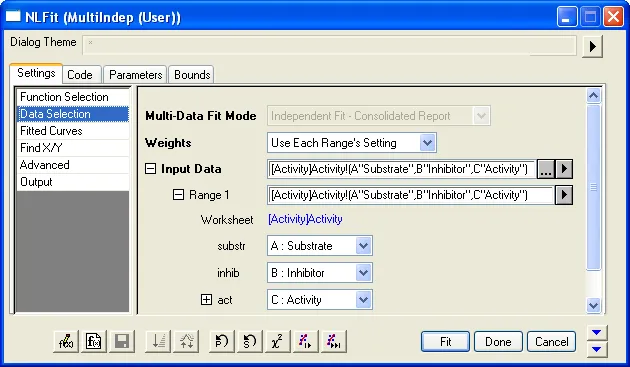This screenshot has height=367, width=630.
Task: Select Find X/Y in the list
Action: click(x=73, y=148)
